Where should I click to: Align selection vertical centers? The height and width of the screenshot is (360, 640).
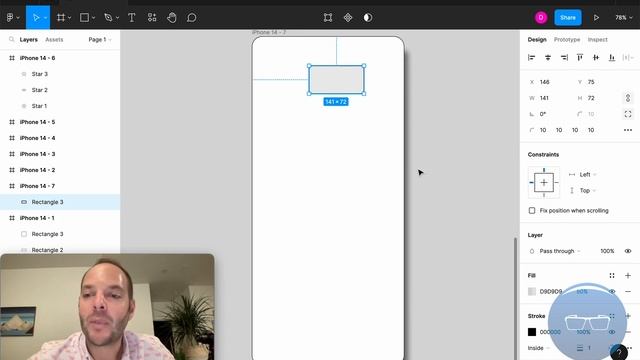[596, 58]
